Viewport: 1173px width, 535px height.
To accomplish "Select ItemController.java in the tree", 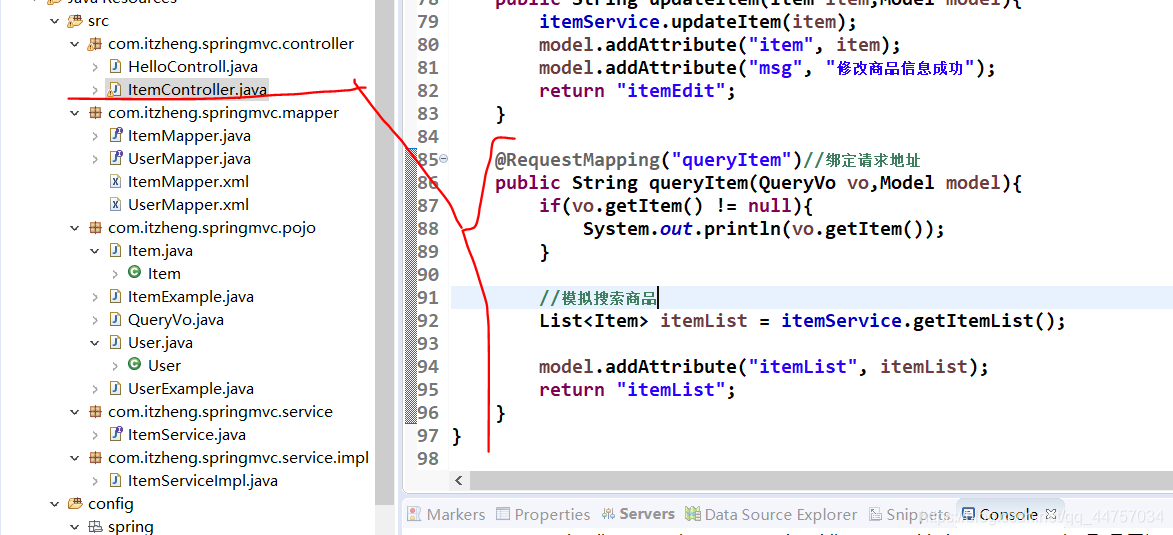I will coord(197,90).
